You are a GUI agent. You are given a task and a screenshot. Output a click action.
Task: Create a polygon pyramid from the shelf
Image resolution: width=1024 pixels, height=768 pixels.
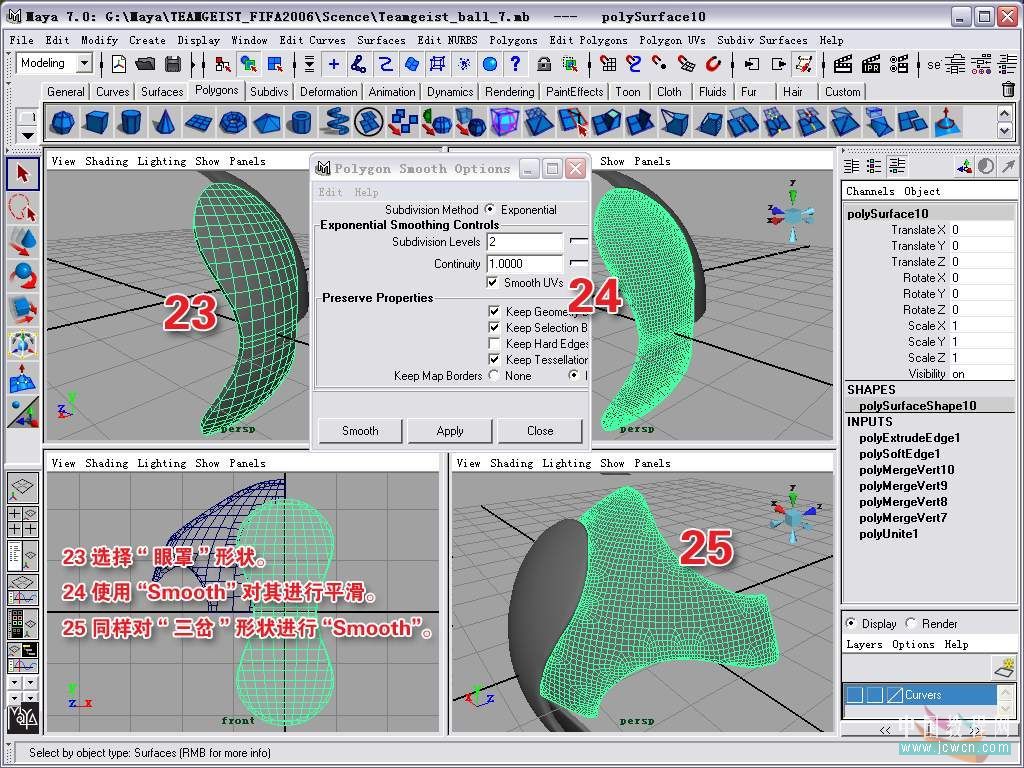click(266, 122)
